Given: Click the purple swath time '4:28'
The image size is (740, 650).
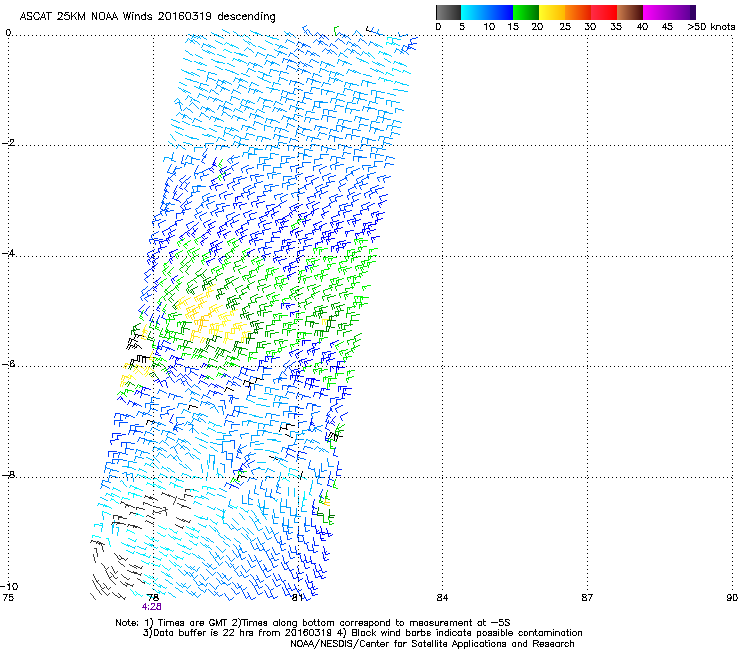Looking at the screenshot, I should tap(151, 607).
